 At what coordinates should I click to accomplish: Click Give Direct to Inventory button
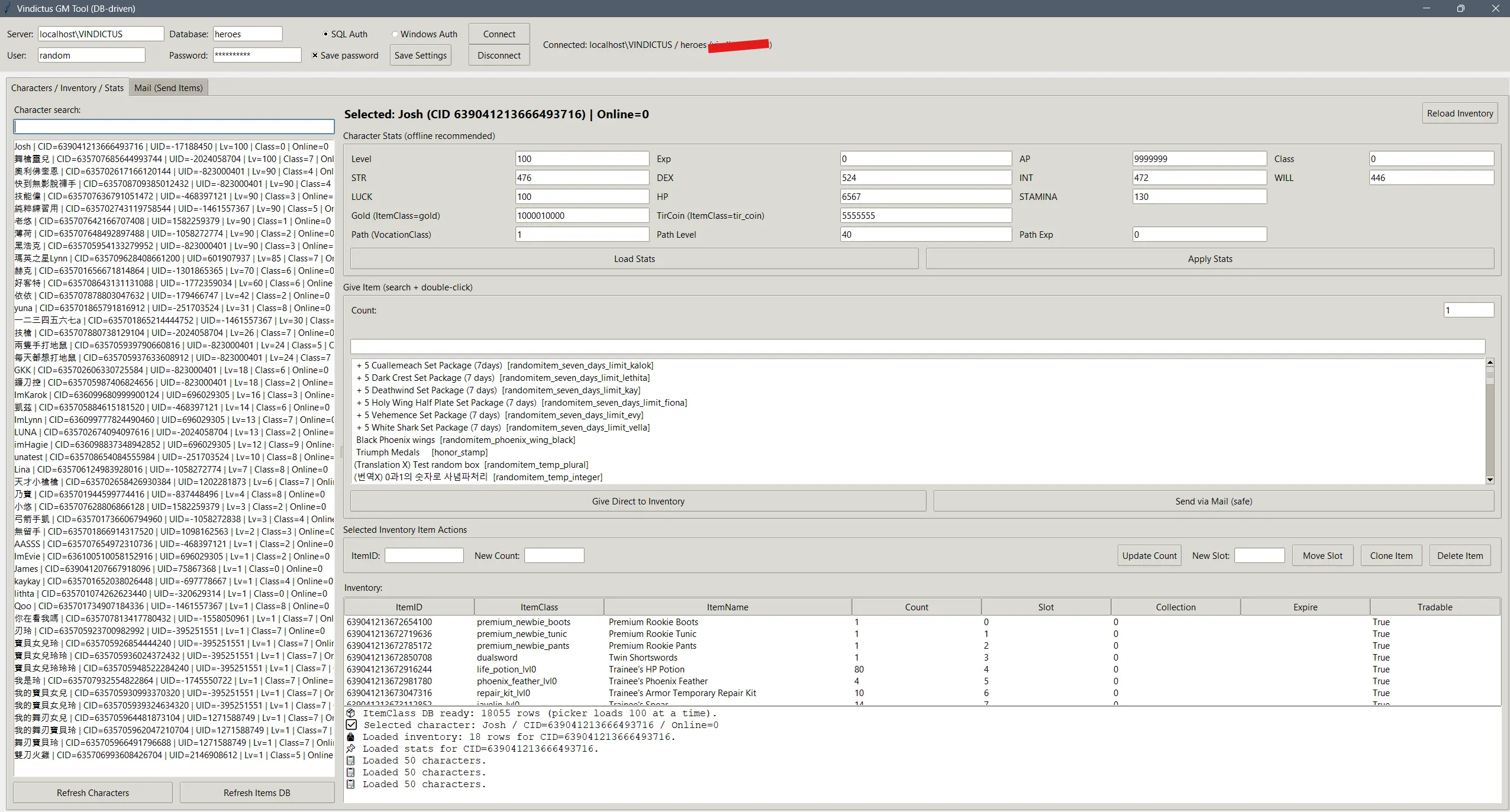638,502
